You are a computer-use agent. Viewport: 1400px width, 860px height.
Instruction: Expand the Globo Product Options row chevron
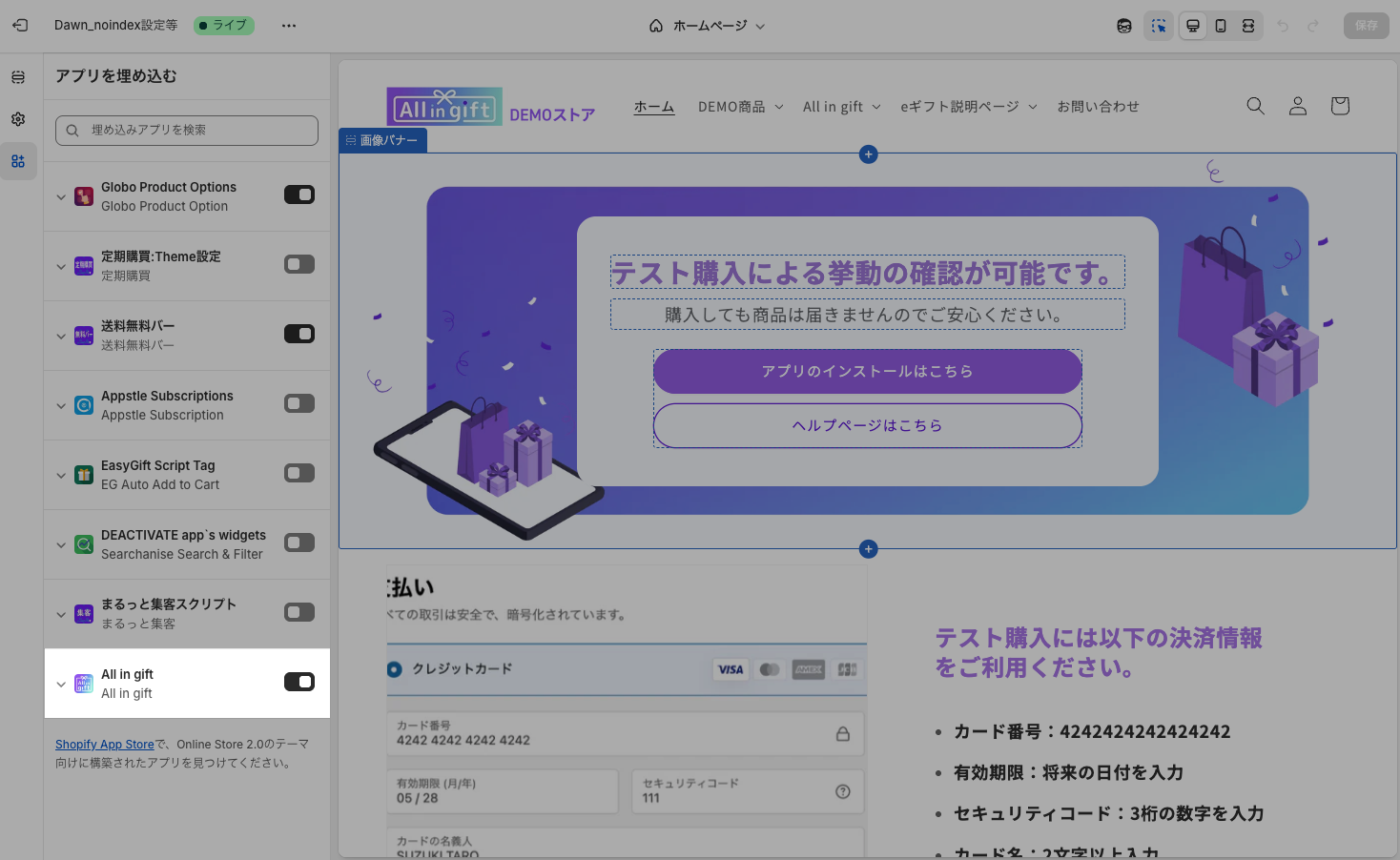tap(61, 197)
